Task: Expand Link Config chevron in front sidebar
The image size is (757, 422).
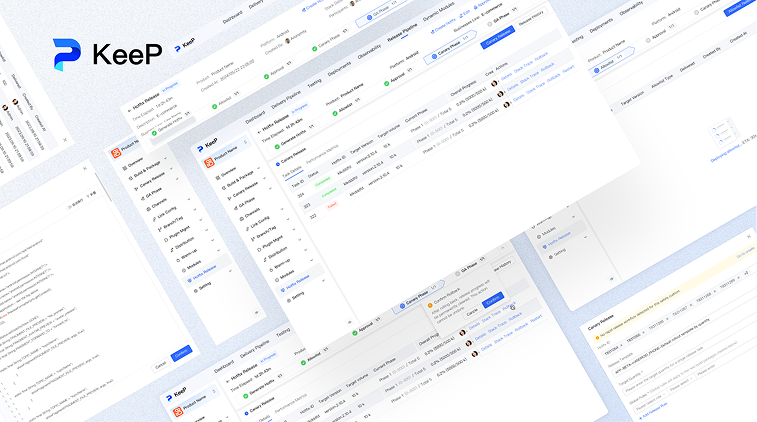Action: [282, 209]
